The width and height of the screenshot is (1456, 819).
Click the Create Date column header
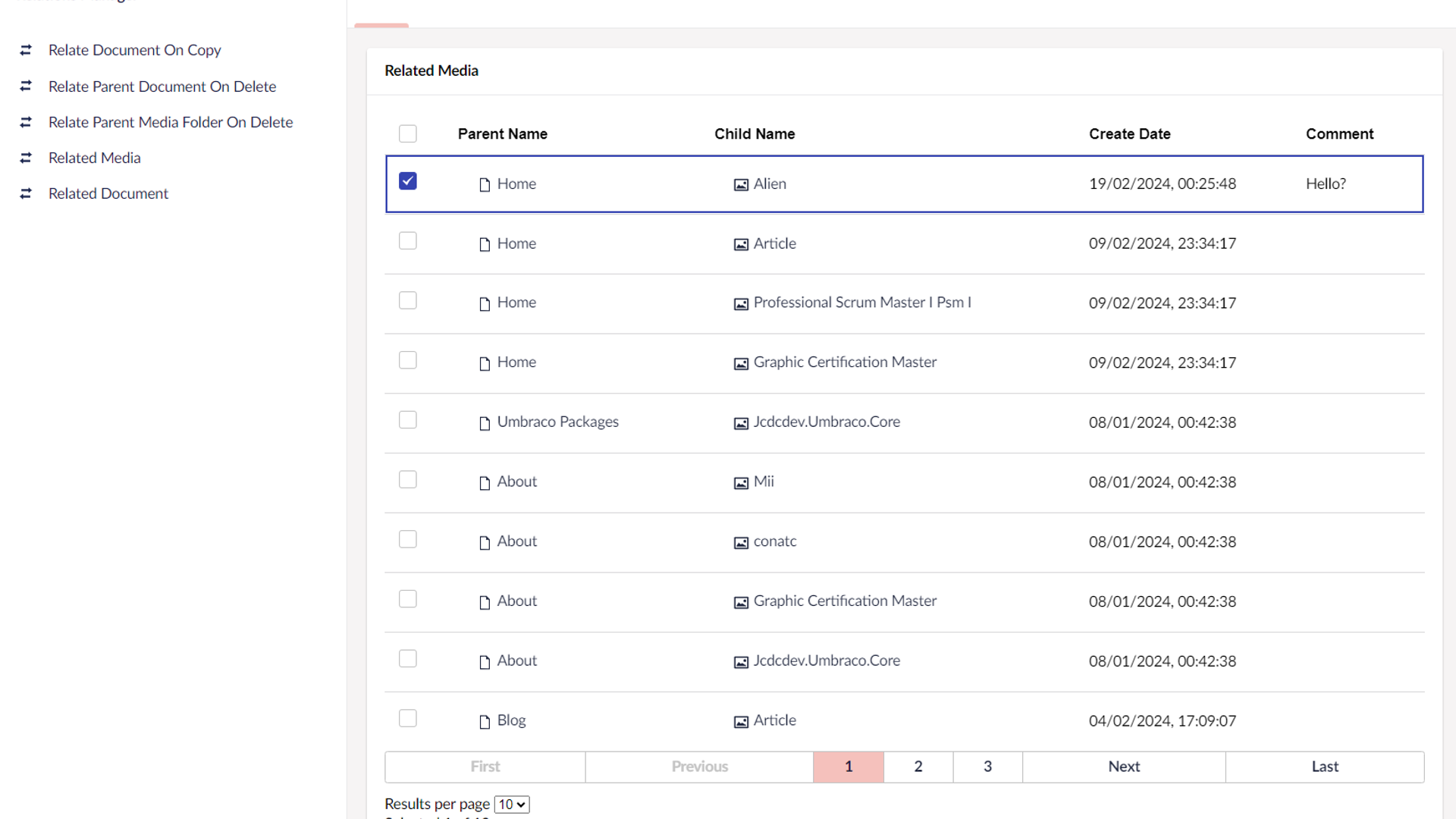pos(1129,134)
